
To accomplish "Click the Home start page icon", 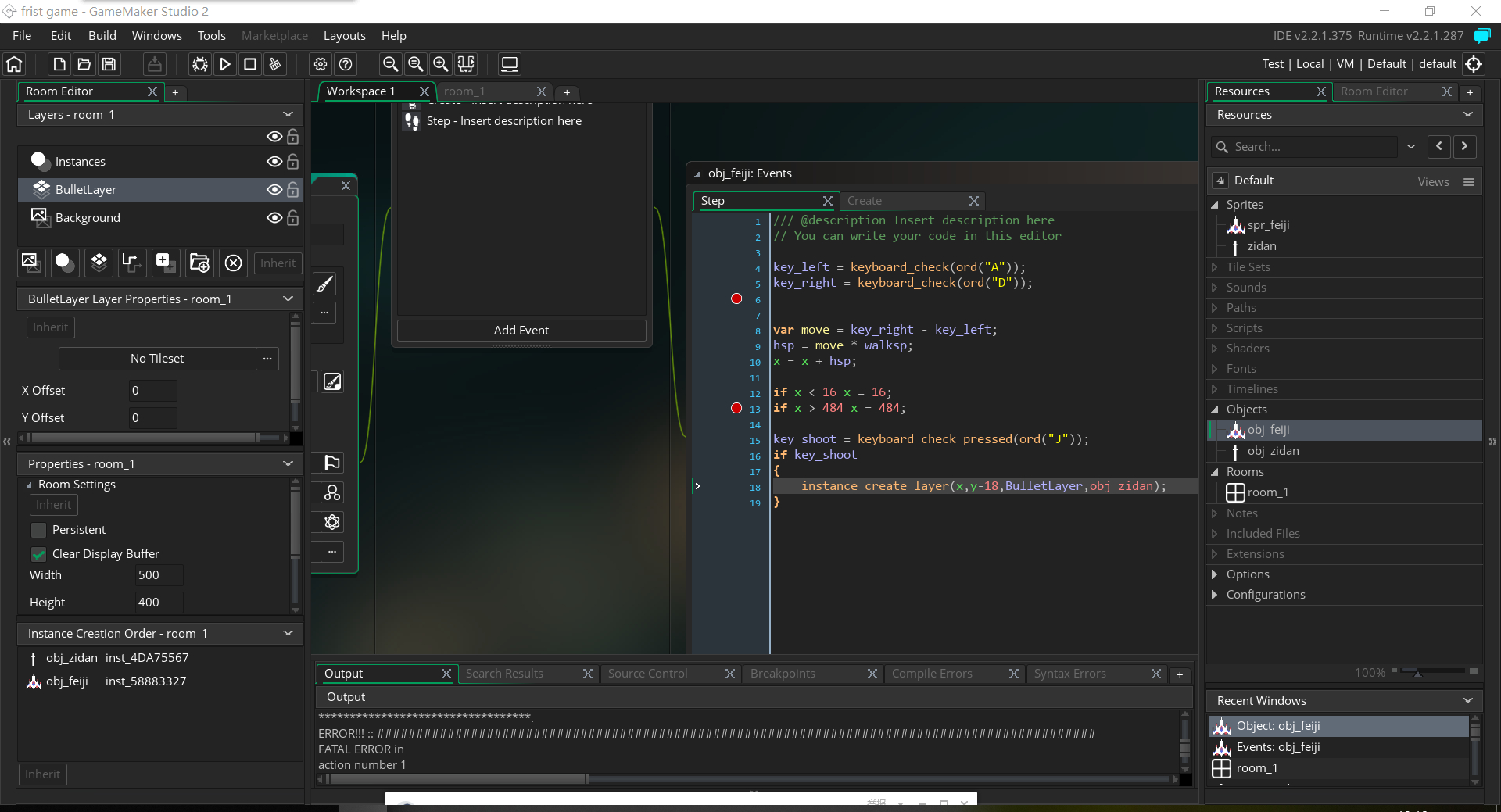I will [x=15, y=64].
